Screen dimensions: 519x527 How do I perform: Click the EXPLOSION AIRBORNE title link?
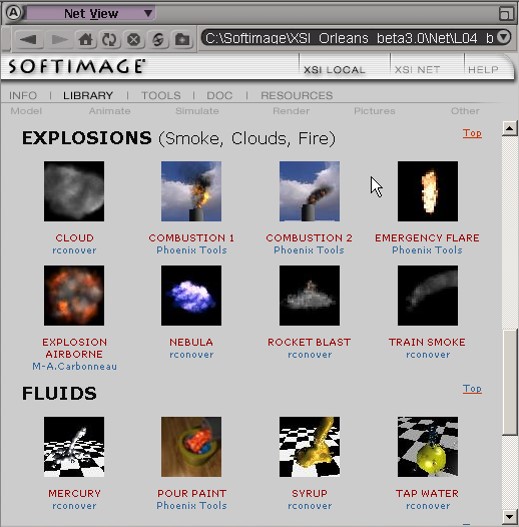74,348
